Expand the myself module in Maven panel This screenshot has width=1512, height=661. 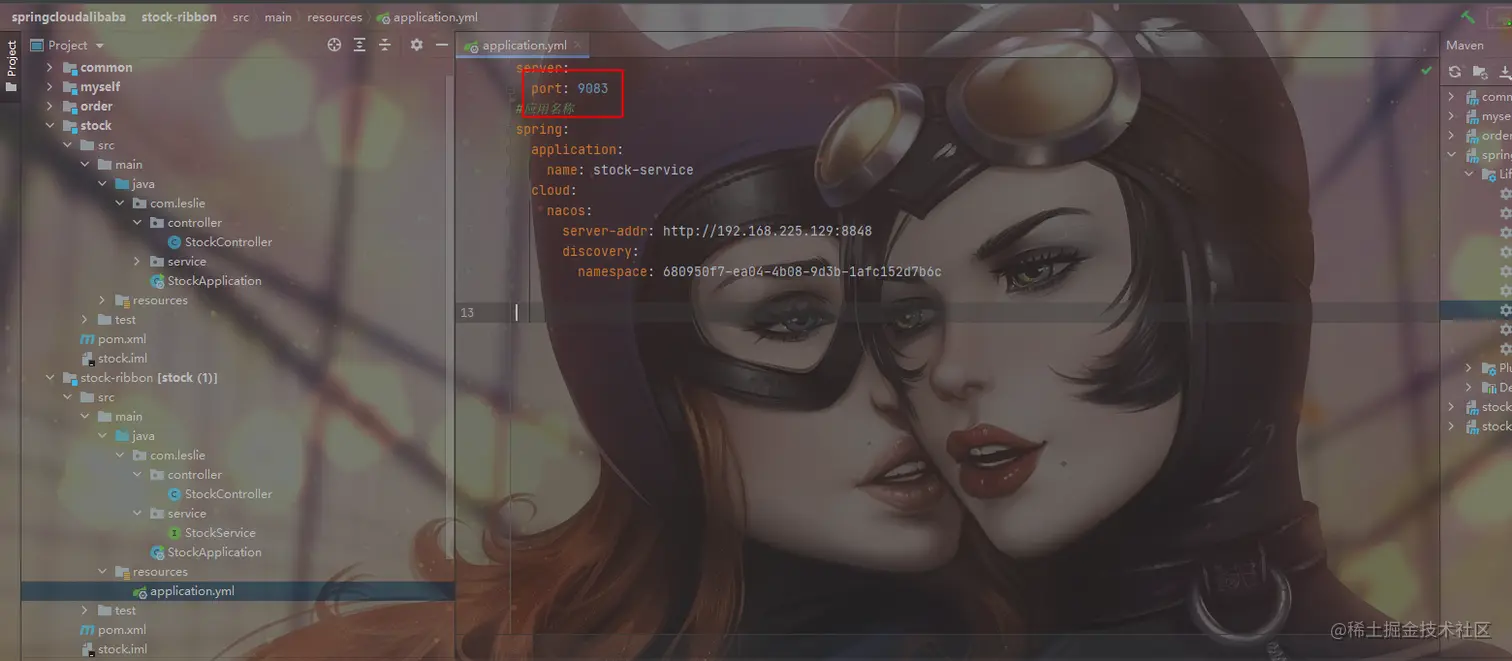pos(1453,116)
